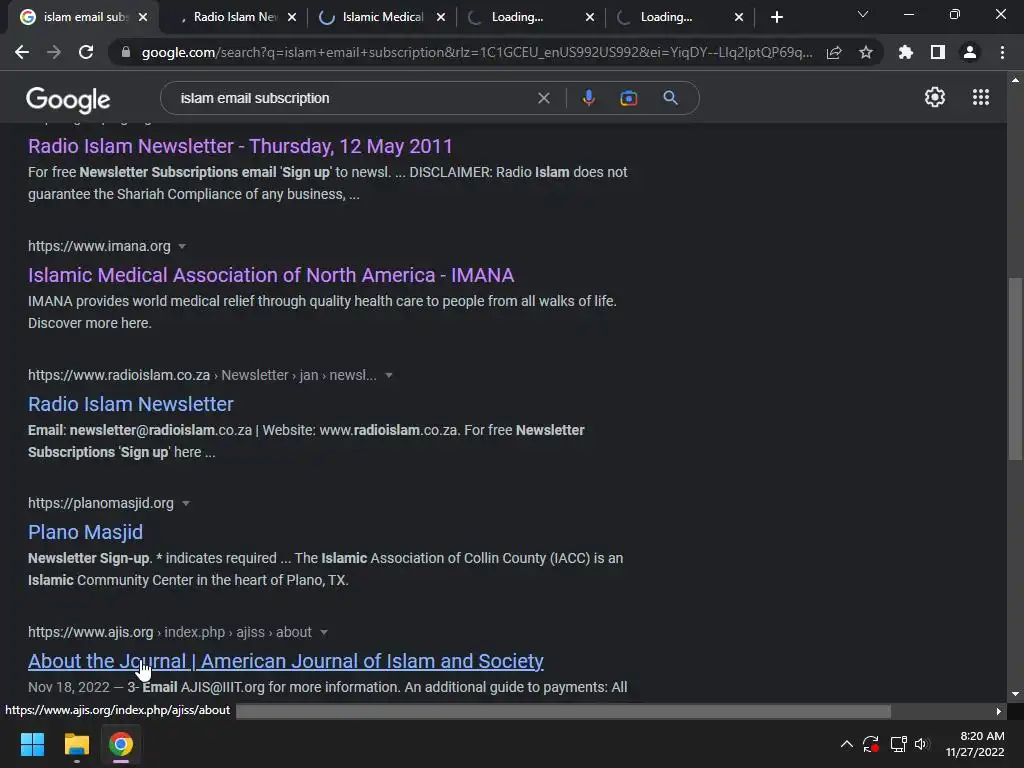This screenshot has height=768, width=1024.
Task: Launch File Explorer from the taskbar
Action: click(x=76, y=744)
